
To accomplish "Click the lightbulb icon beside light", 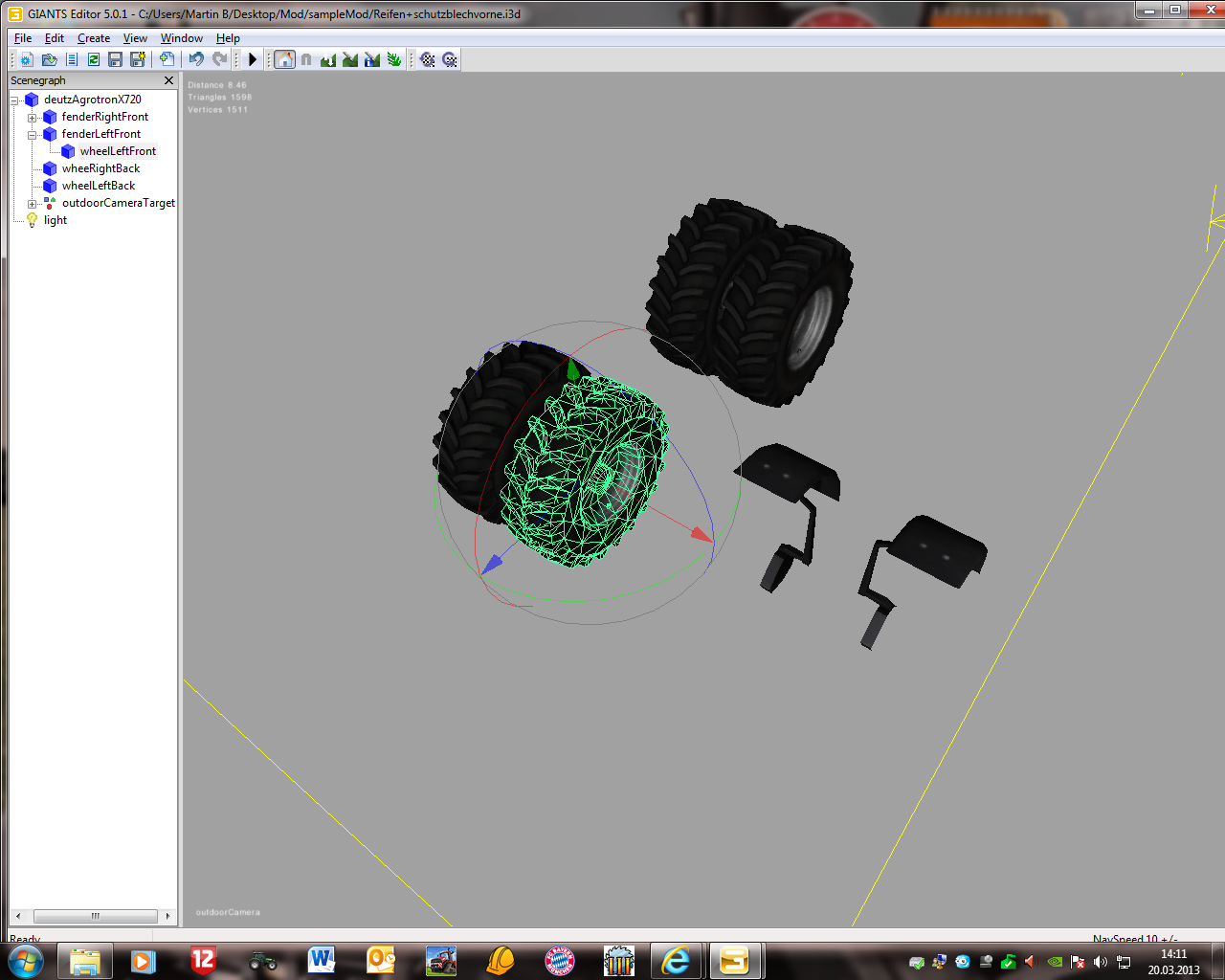I will (32, 220).
